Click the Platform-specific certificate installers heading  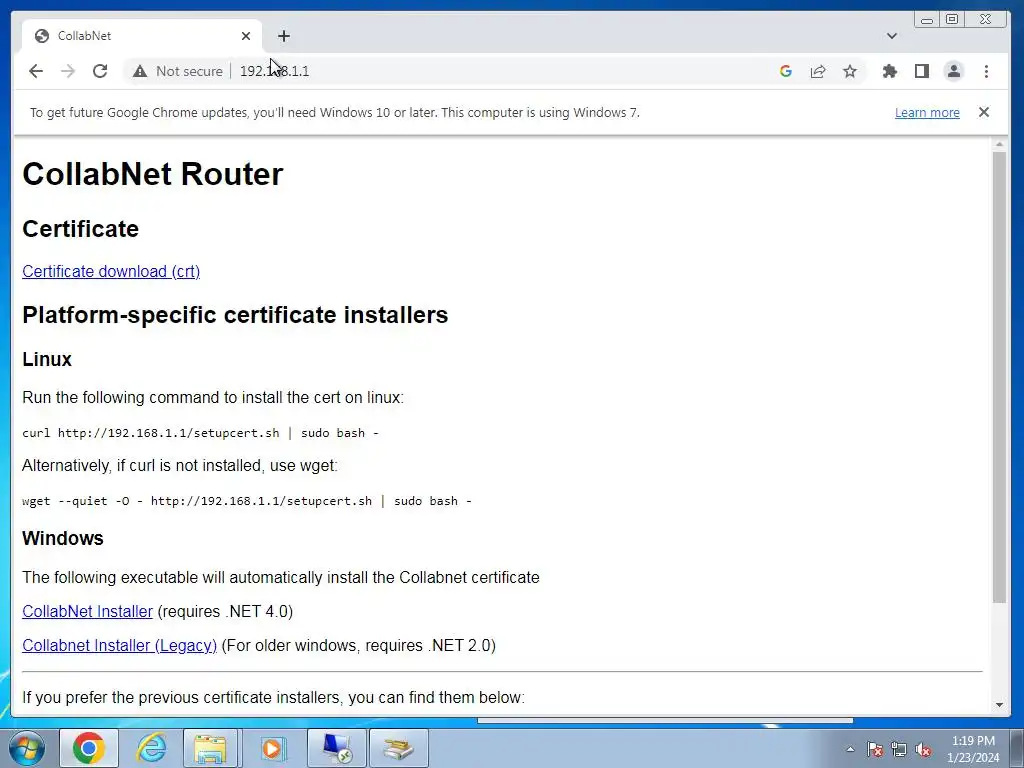click(235, 315)
